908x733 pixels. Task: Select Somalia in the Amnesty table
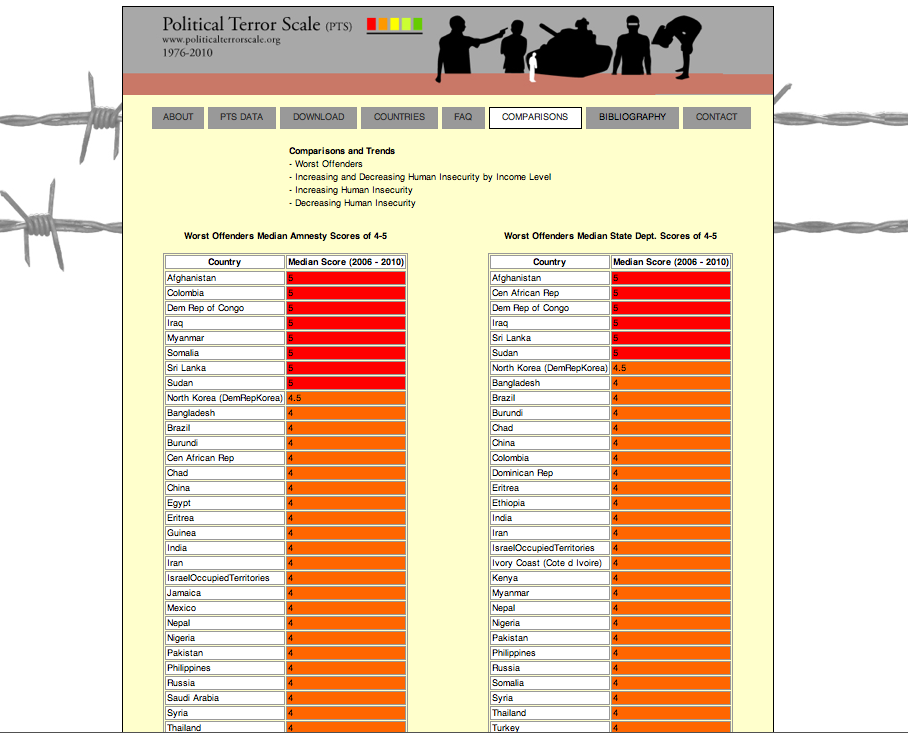coord(225,353)
